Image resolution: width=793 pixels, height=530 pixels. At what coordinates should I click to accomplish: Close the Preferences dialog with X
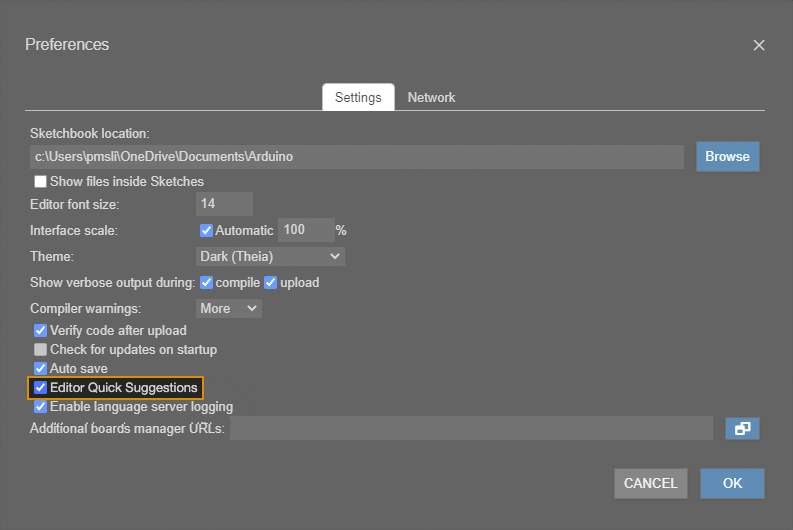pyautogui.click(x=759, y=45)
